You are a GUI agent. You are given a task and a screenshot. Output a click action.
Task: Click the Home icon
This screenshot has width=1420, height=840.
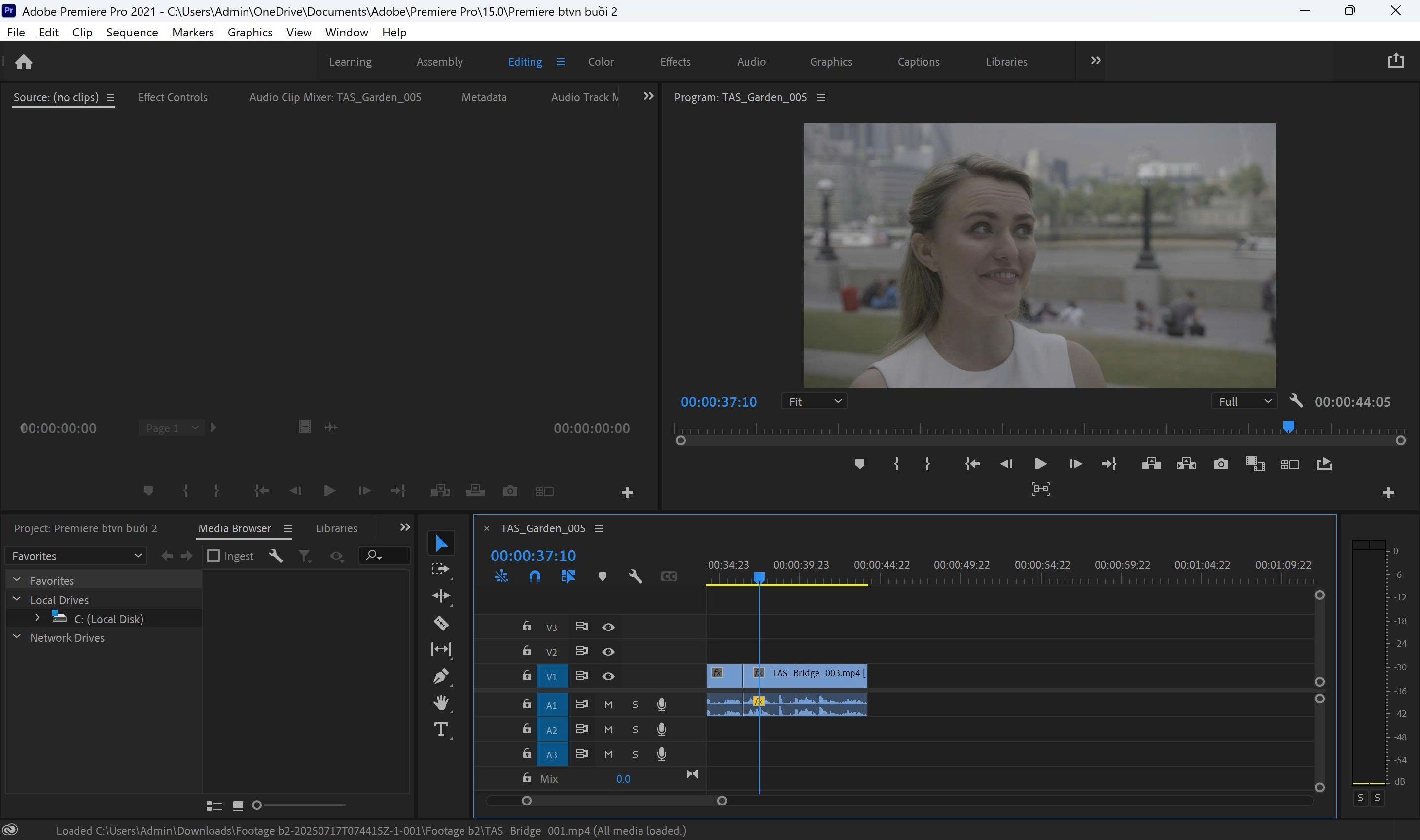point(23,61)
